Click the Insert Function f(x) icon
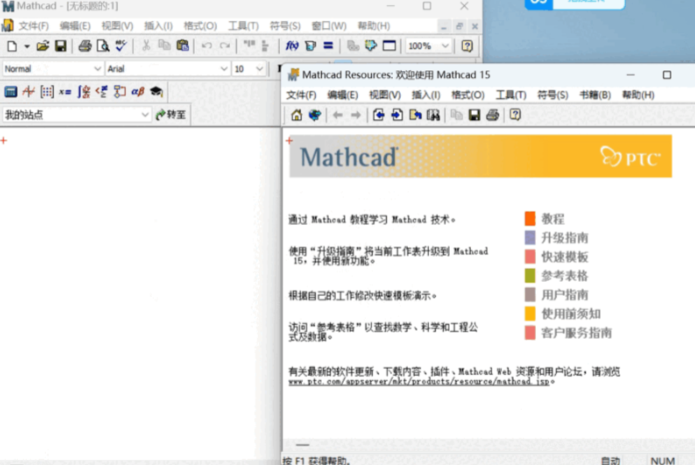 291,46
